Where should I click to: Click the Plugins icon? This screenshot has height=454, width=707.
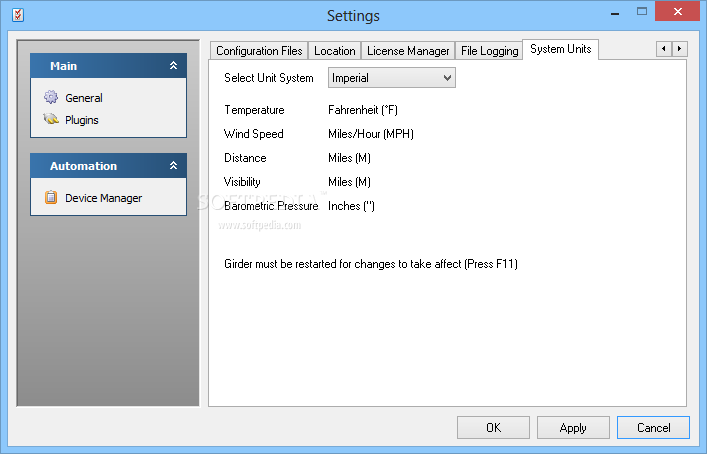point(51,119)
